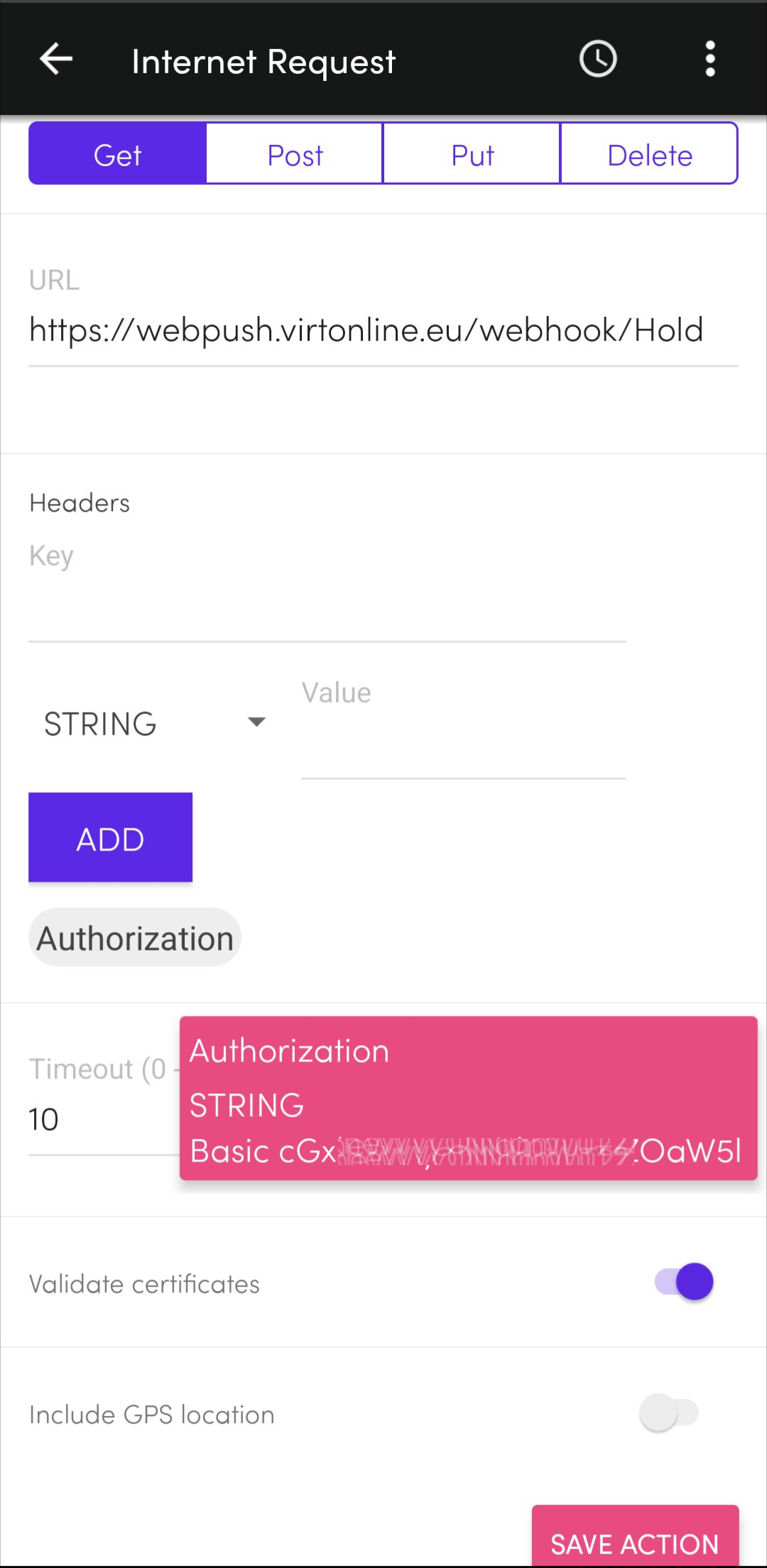The width and height of the screenshot is (767, 1568).
Task: Enable the Include GPS location switch
Action: (x=669, y=1412)
